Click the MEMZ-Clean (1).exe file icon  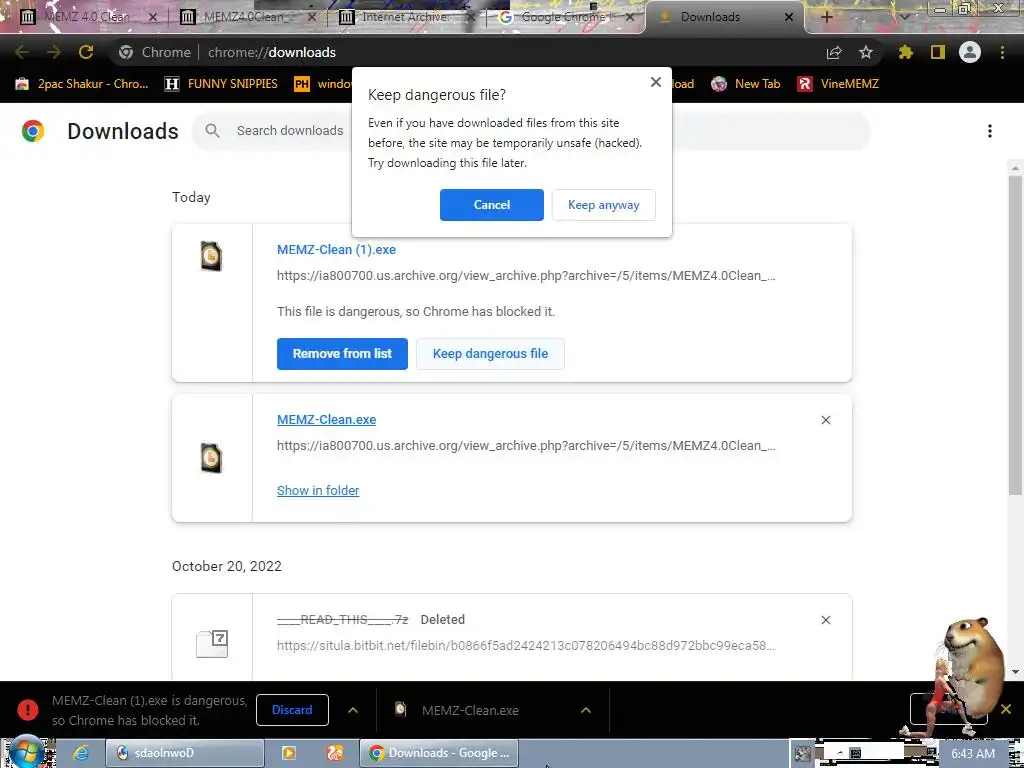[211, 256]
